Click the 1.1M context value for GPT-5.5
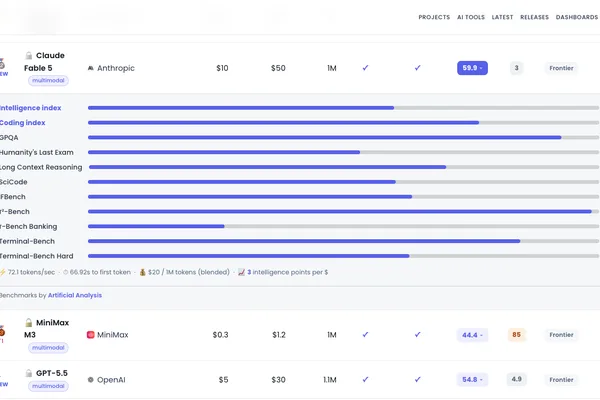600x400 pixels. click(330, 380)
